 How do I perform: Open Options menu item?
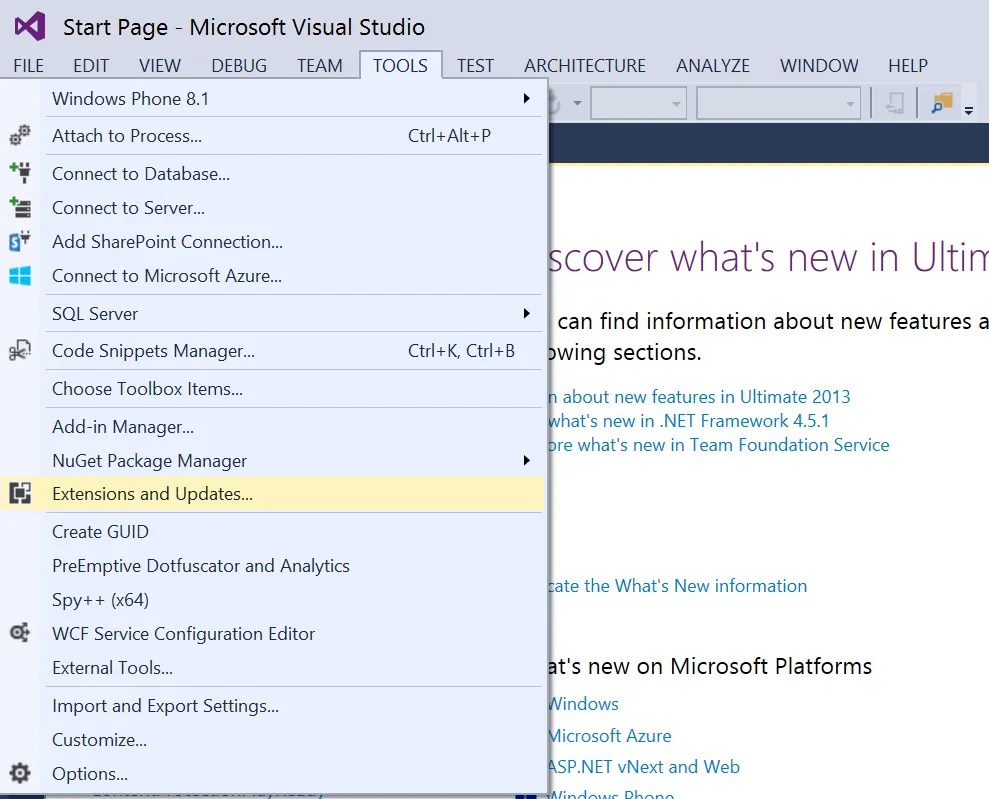(x=272, y=774)
